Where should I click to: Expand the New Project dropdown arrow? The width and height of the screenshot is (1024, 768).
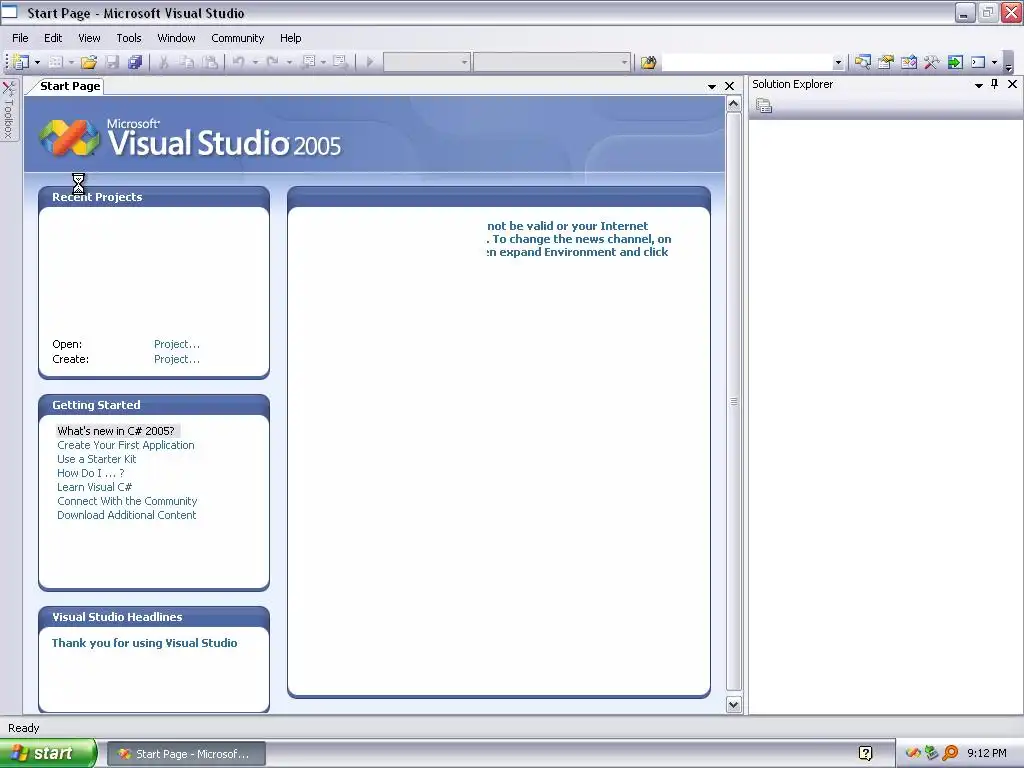coord(37,62)
